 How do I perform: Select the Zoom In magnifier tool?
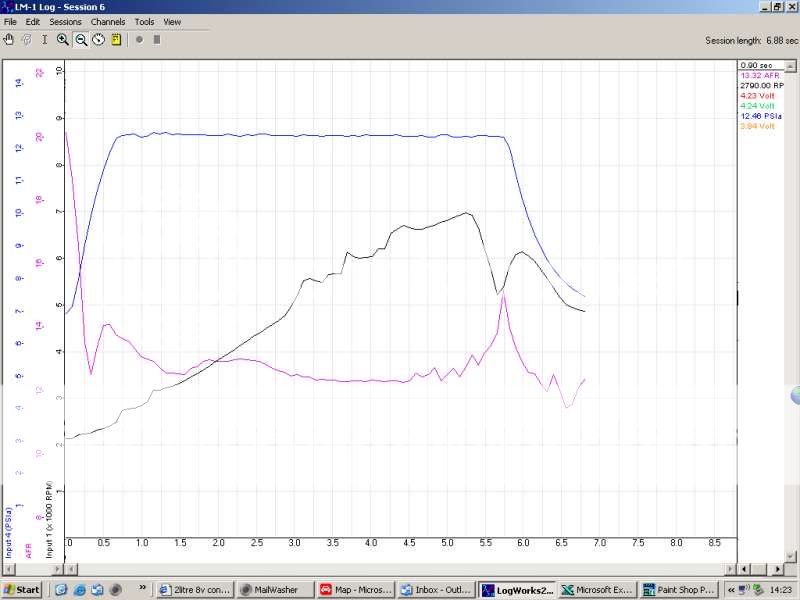click(x=63, y=40)
